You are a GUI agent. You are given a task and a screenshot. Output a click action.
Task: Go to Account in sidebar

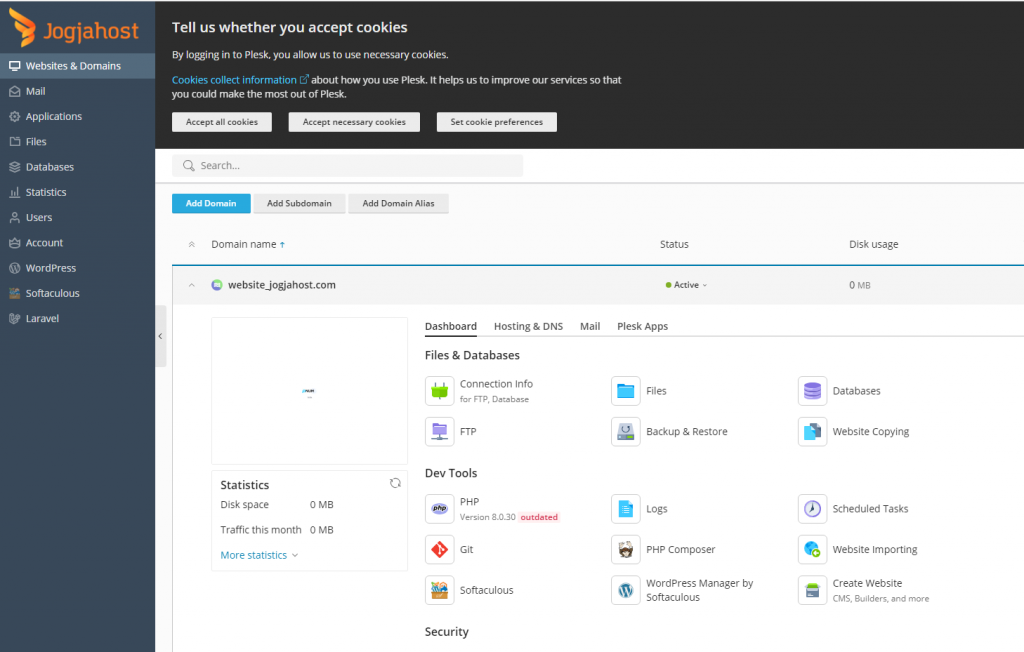coord(77,243)
